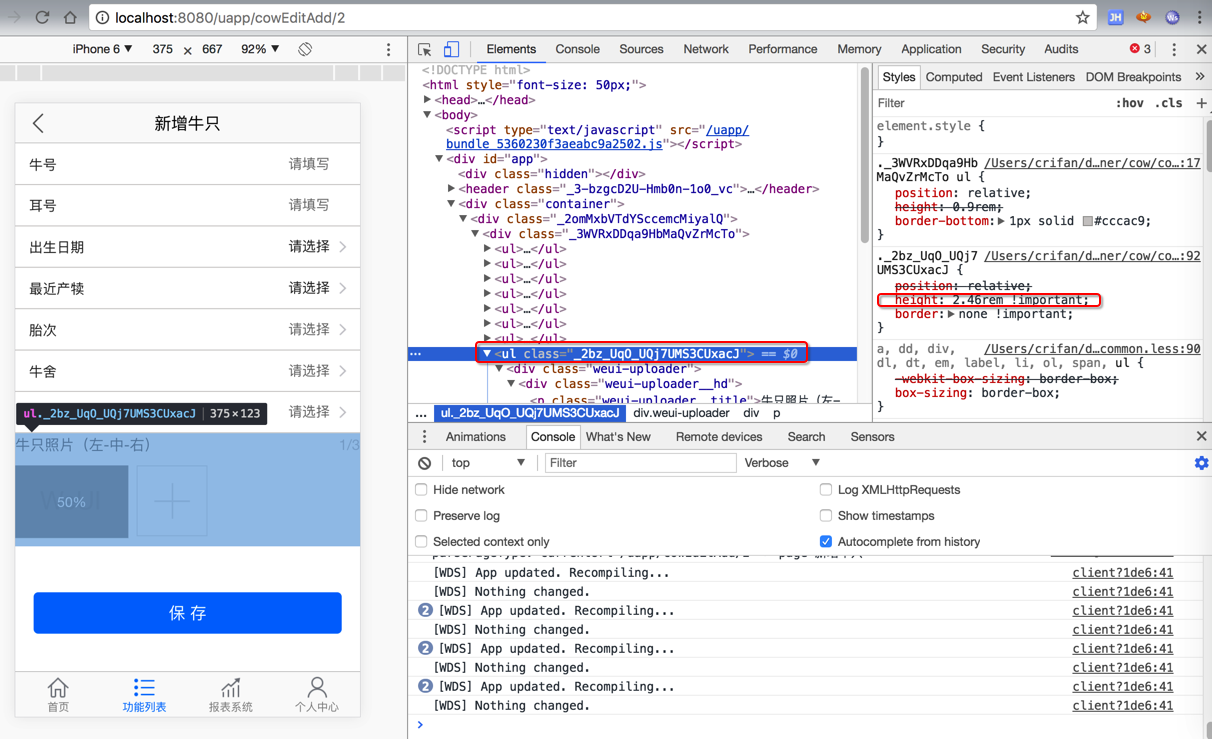The height and width of the screenshot is (740, 1212).
Task: Open the Verbose log level dropdown
Action: [x=782, y=463]
